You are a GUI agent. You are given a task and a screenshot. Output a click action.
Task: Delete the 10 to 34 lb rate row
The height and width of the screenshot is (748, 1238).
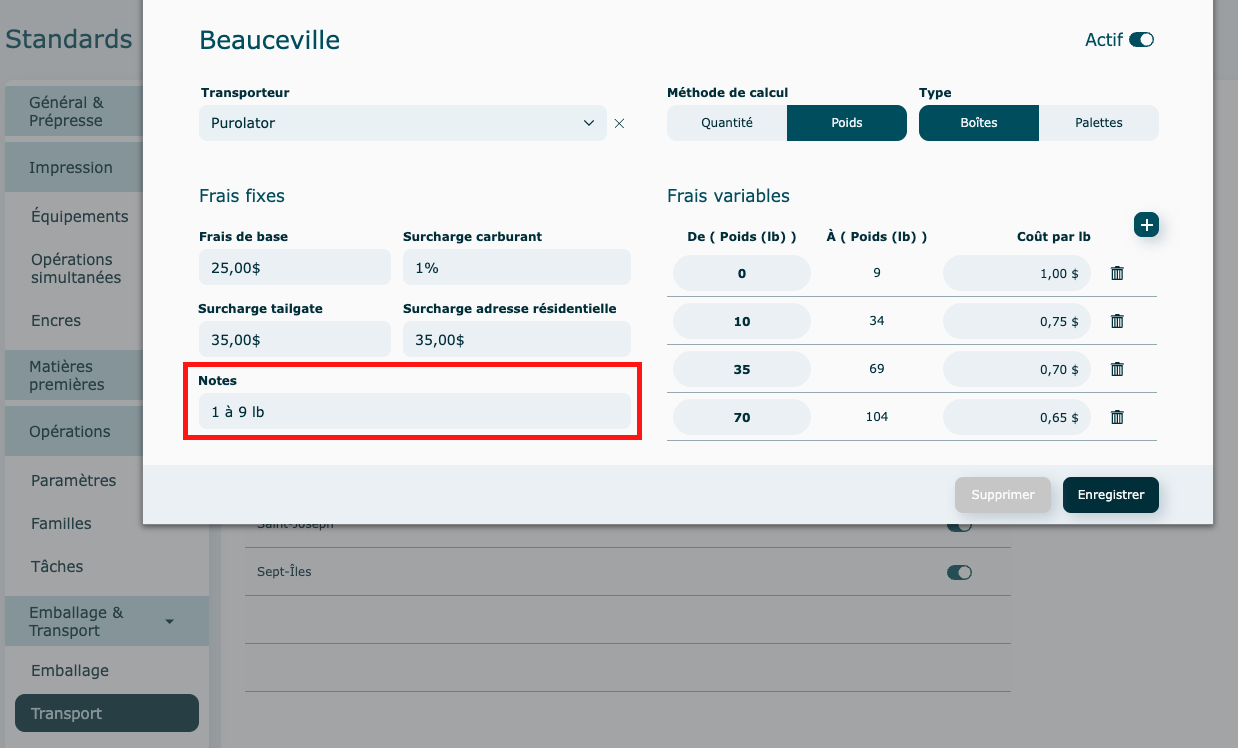point(1117,321)
